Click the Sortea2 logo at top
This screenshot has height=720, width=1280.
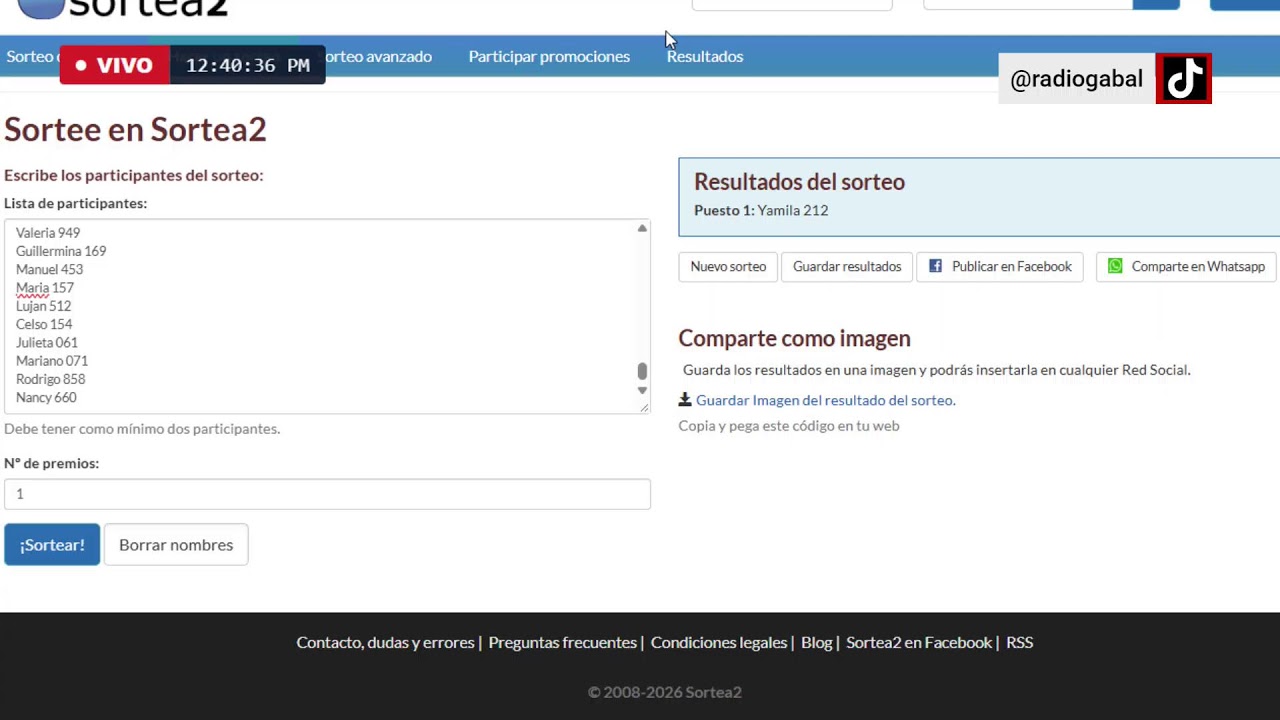(x=123, y=9)
